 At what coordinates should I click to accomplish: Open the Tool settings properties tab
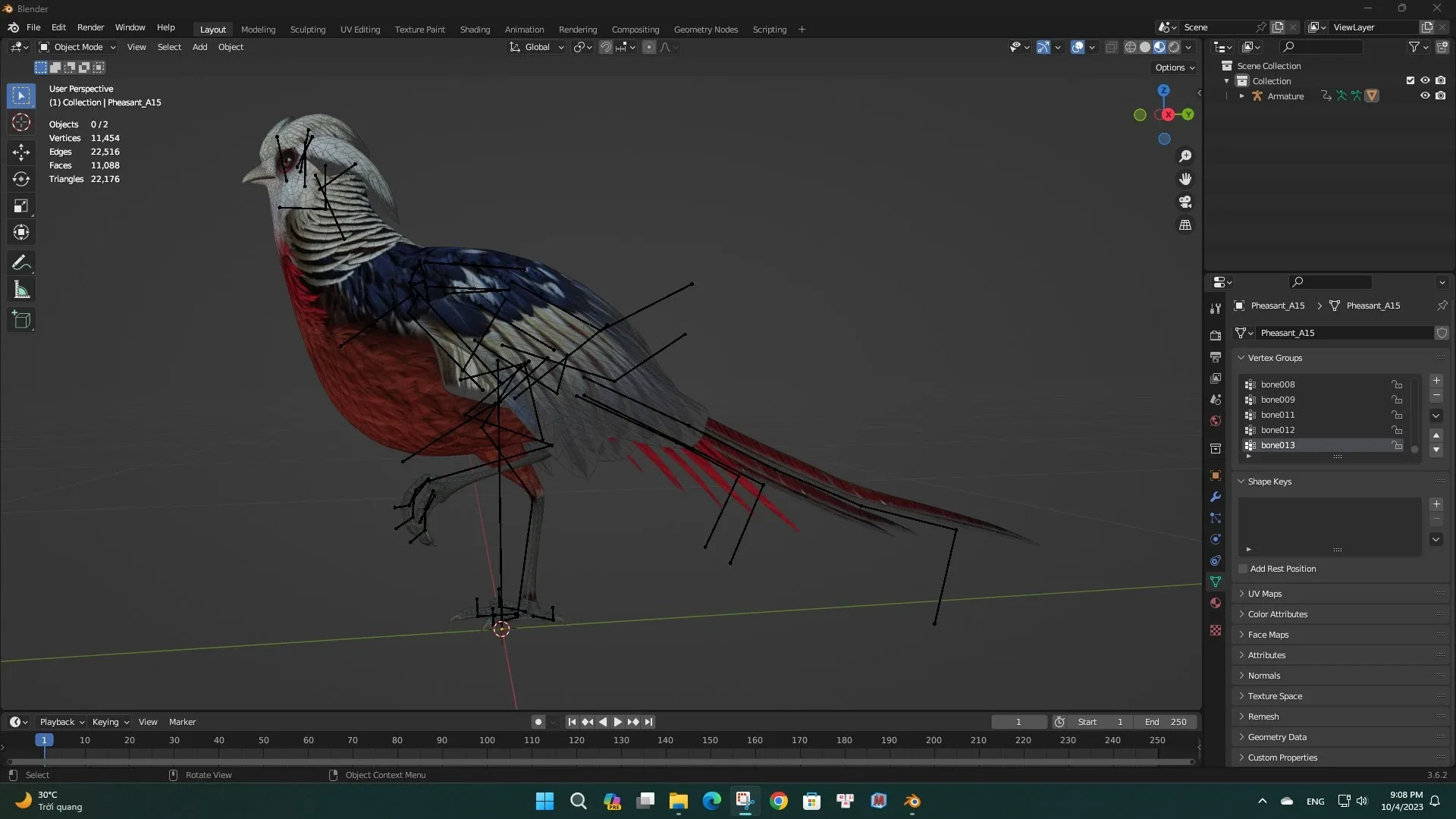tap(1216, 308)
